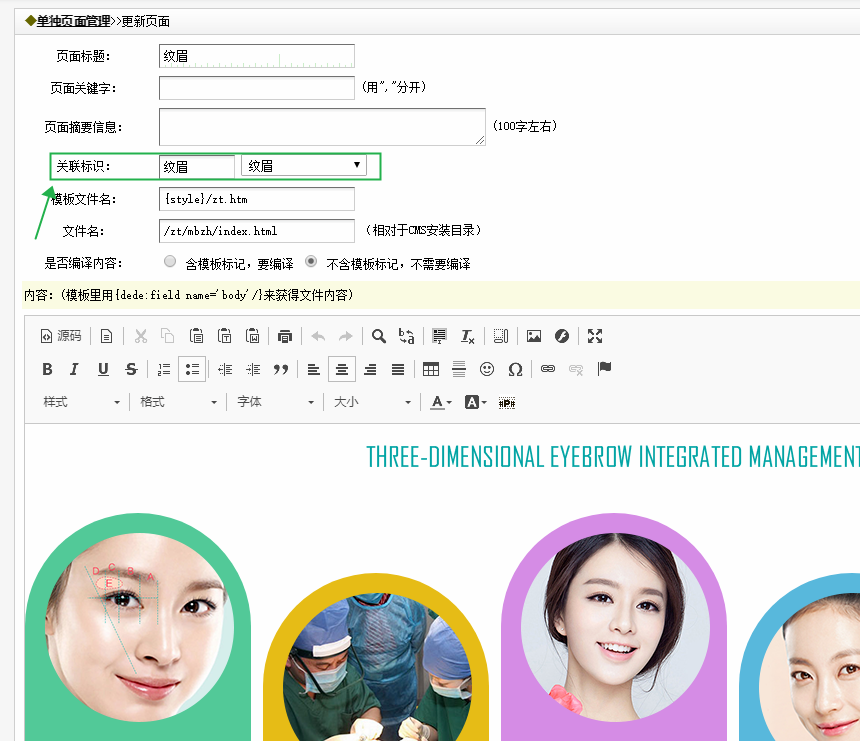The width and height of the screenshot is (860, 741).
Task: Insert an image with the picture icon
Action: click(x=534, y=336)
